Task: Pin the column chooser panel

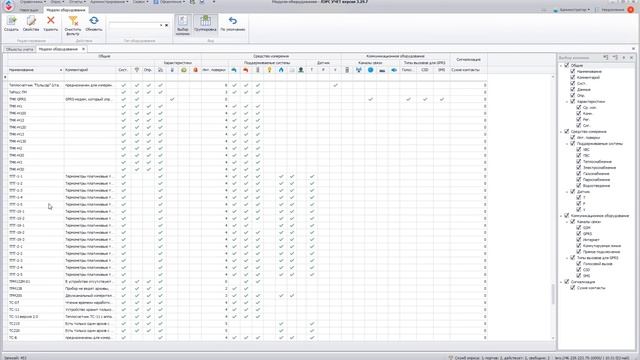Action: pos(624,58)
